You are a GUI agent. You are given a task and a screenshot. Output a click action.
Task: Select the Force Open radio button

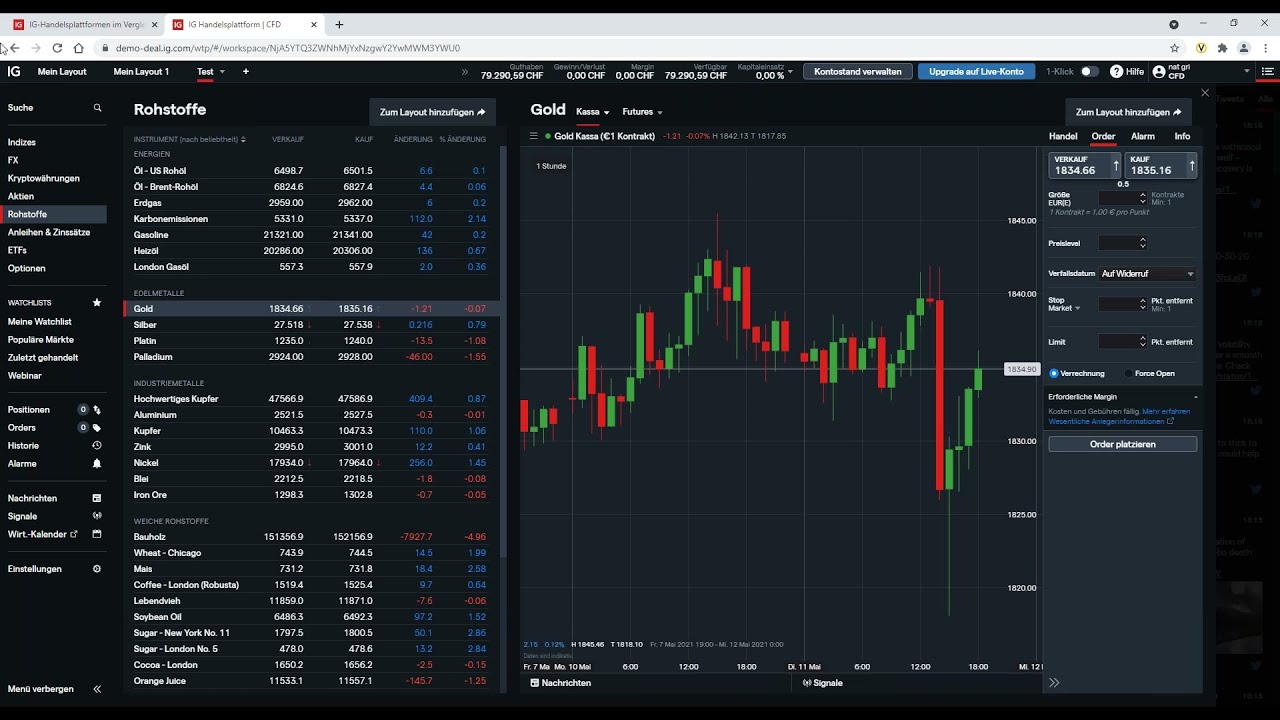[x=1129, y=373]
